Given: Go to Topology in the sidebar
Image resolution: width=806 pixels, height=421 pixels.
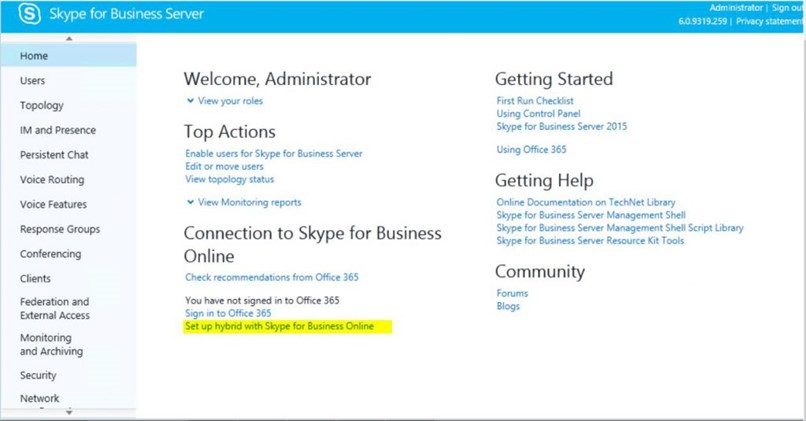Looking at the screenshot, I should (x=42, y=105).
